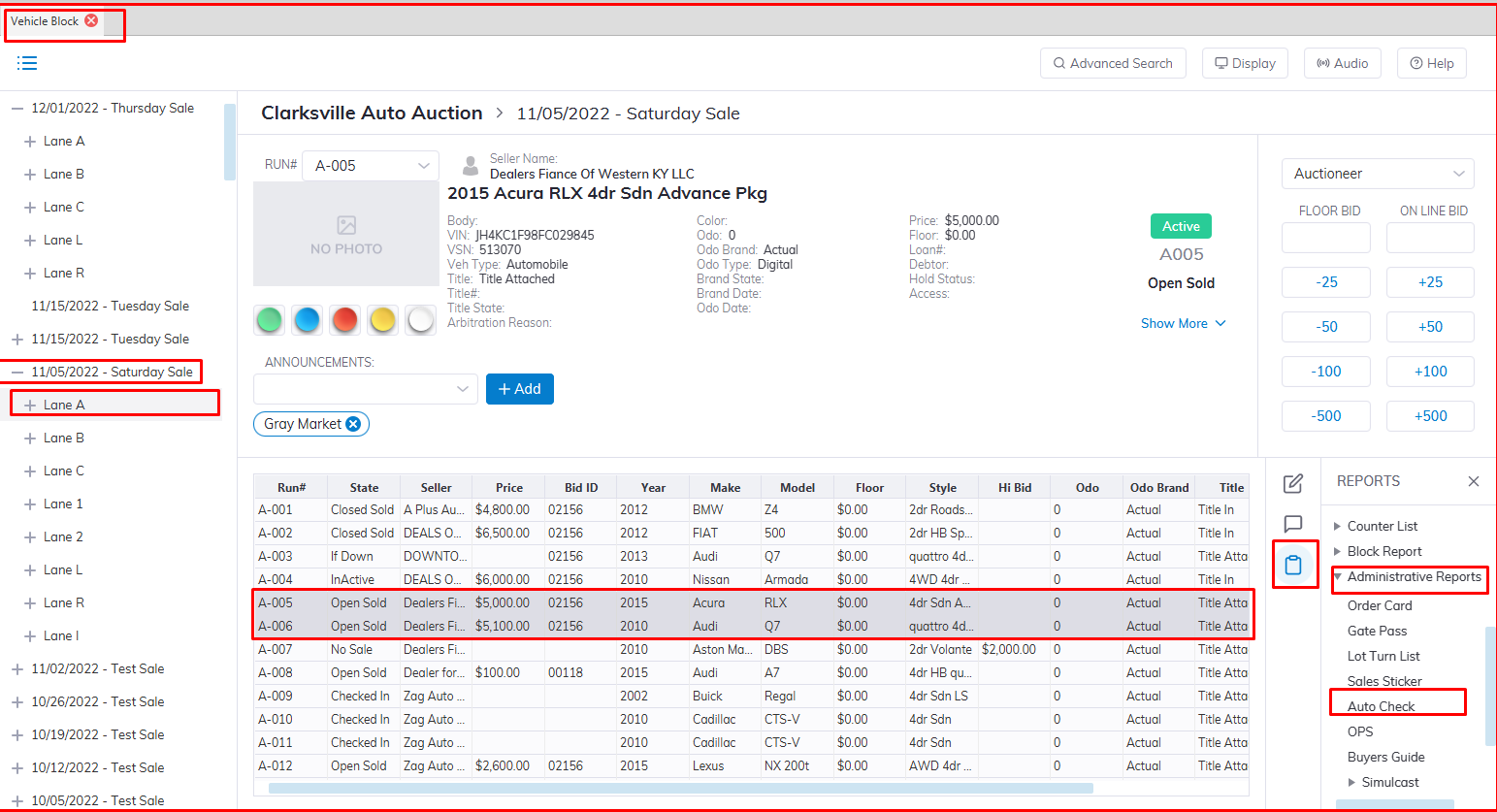Close the Vehicle Block tab
The height and width of the screenshot is (812, 1497).
91,20
